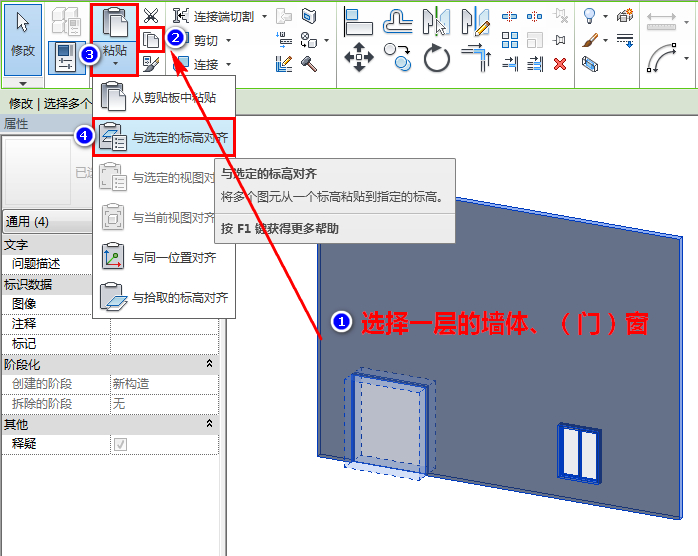Expand dropdown under 修改 button

[23, 83]
